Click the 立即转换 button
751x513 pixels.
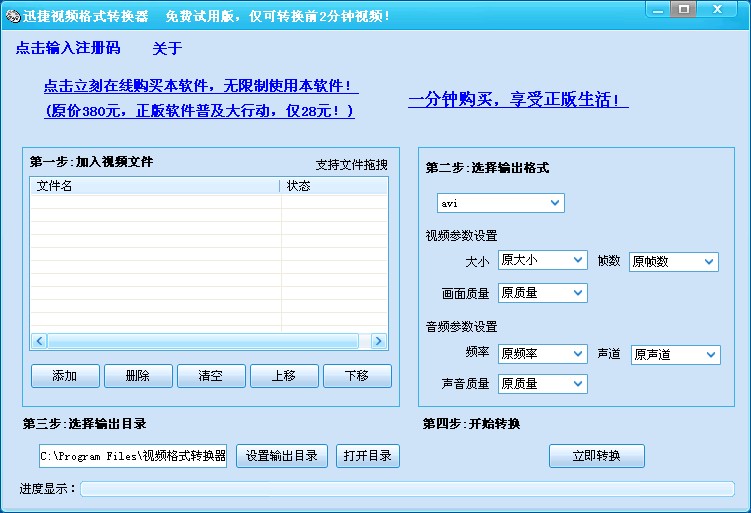tap(597, 456)
